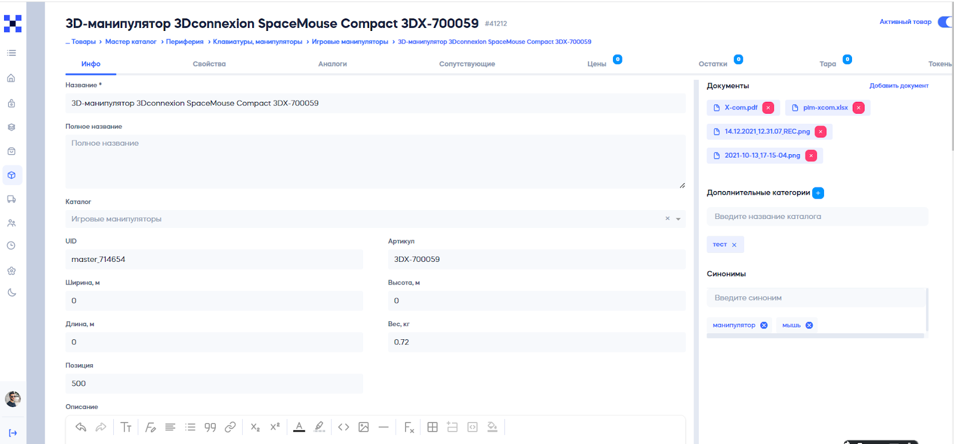Open the delivery truck section in sidebar
Image resolution: width=954 pixels, height=444 pixels.
[x=11, y=199]
